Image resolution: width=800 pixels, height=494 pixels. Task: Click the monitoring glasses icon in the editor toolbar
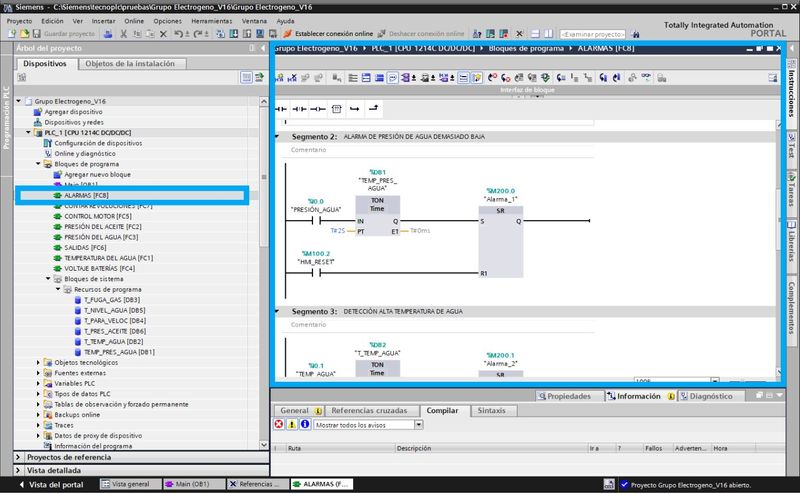[646, 77]
